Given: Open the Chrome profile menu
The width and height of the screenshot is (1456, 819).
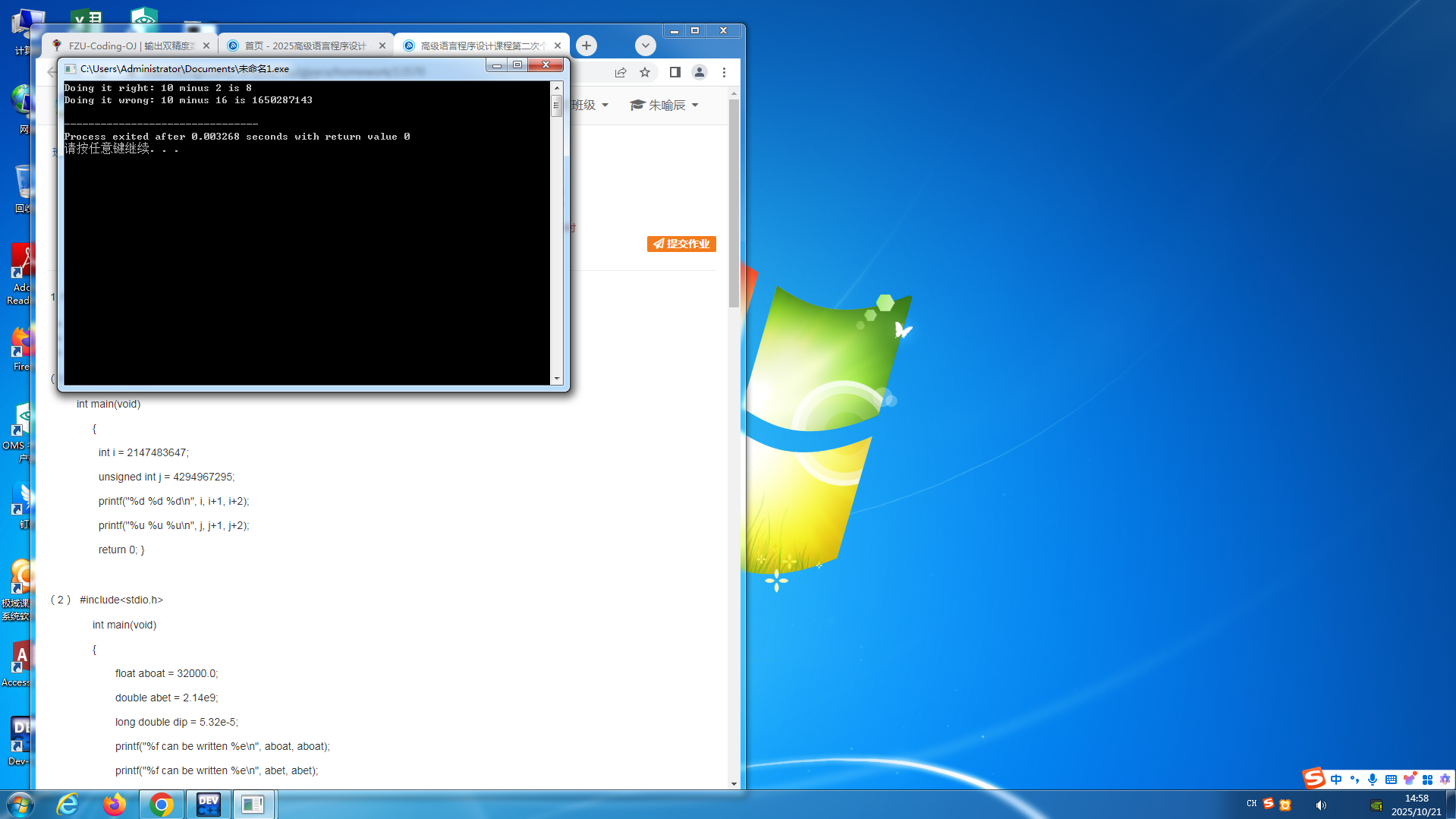Looking at the screenshot, I should [x=700, y=72].
